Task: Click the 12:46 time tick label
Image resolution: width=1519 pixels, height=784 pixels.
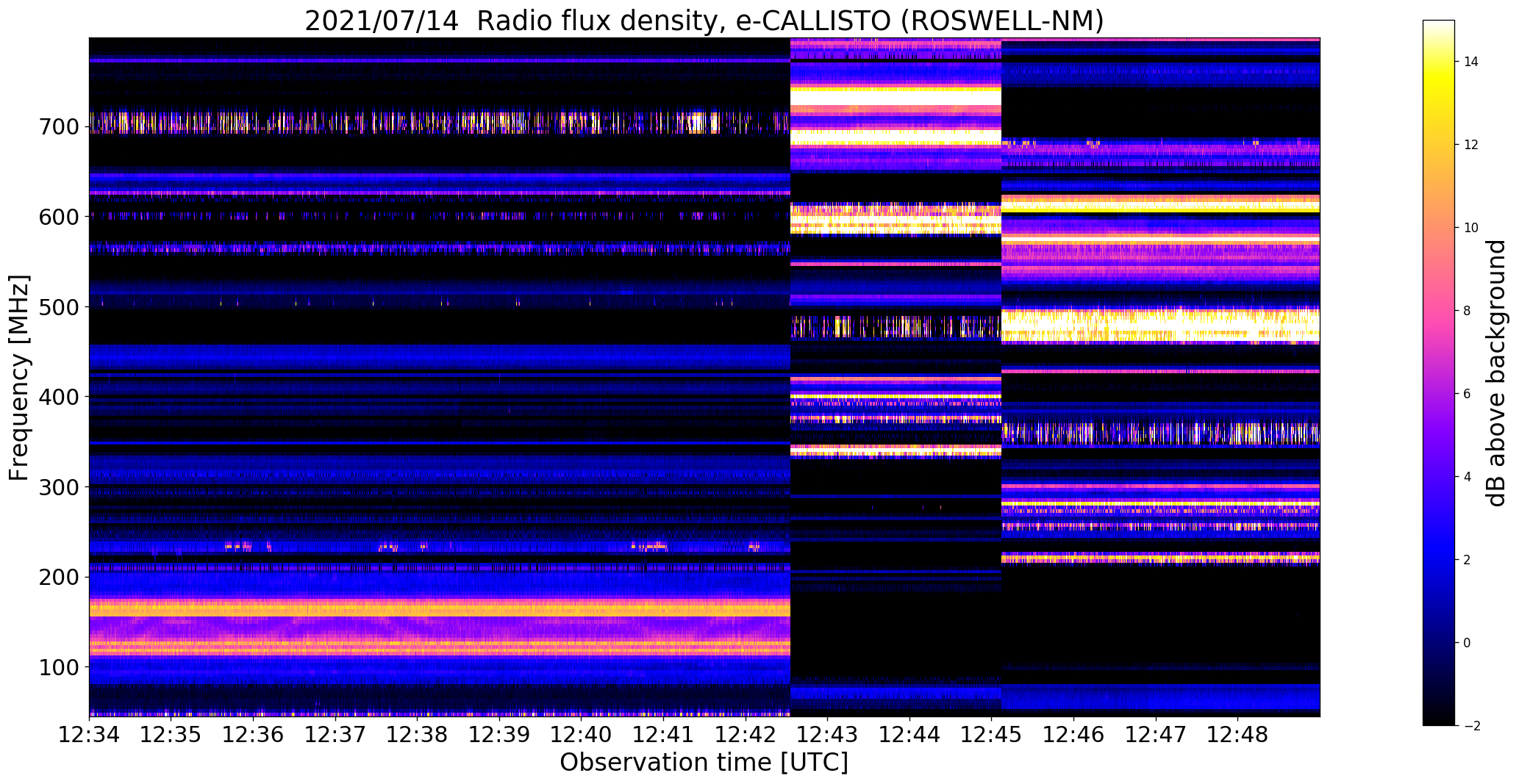Action: tap(1074, 735)
